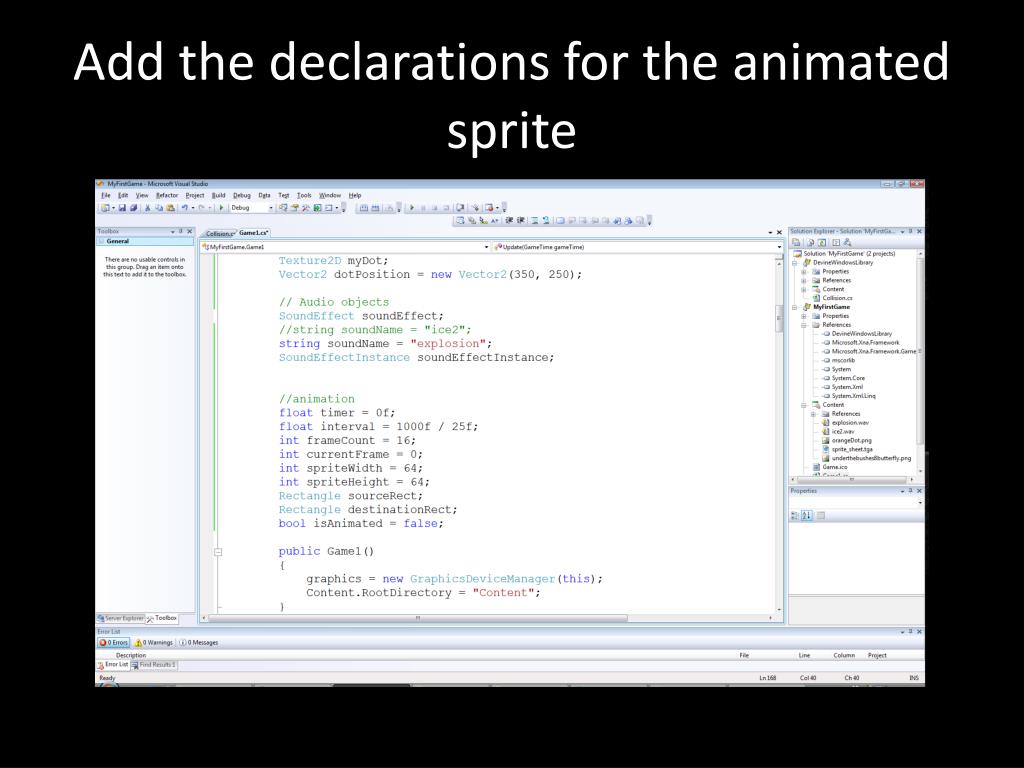
Task: Open the Debug configuration dropdown
Action: pos(252,208)
